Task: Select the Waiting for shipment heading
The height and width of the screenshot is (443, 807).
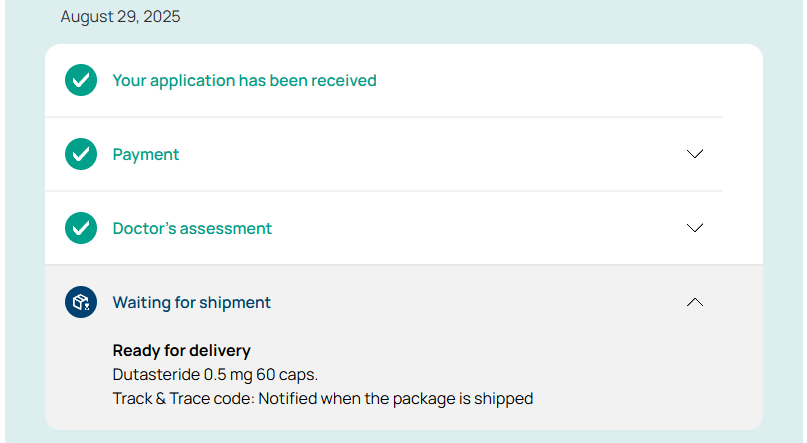Action: click(x=191, y=302)
